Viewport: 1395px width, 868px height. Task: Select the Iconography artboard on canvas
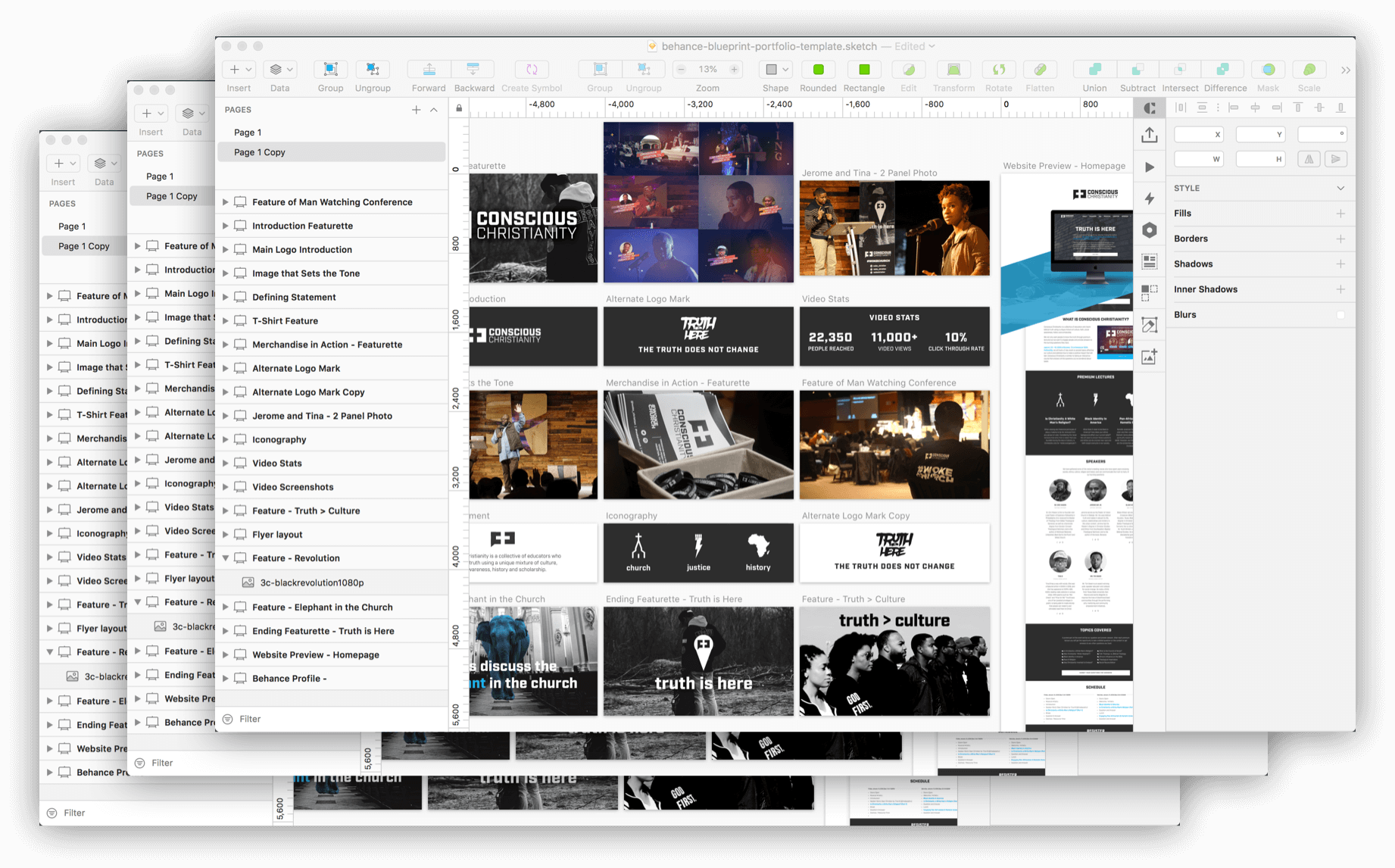698,553
